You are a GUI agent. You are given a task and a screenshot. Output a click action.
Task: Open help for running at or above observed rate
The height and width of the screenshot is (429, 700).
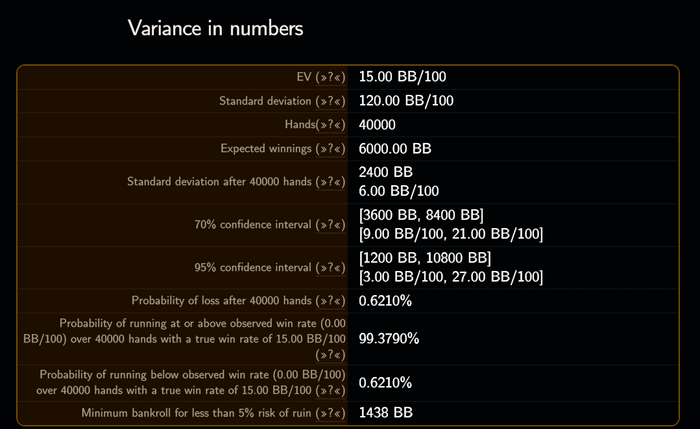pos(331,354)
